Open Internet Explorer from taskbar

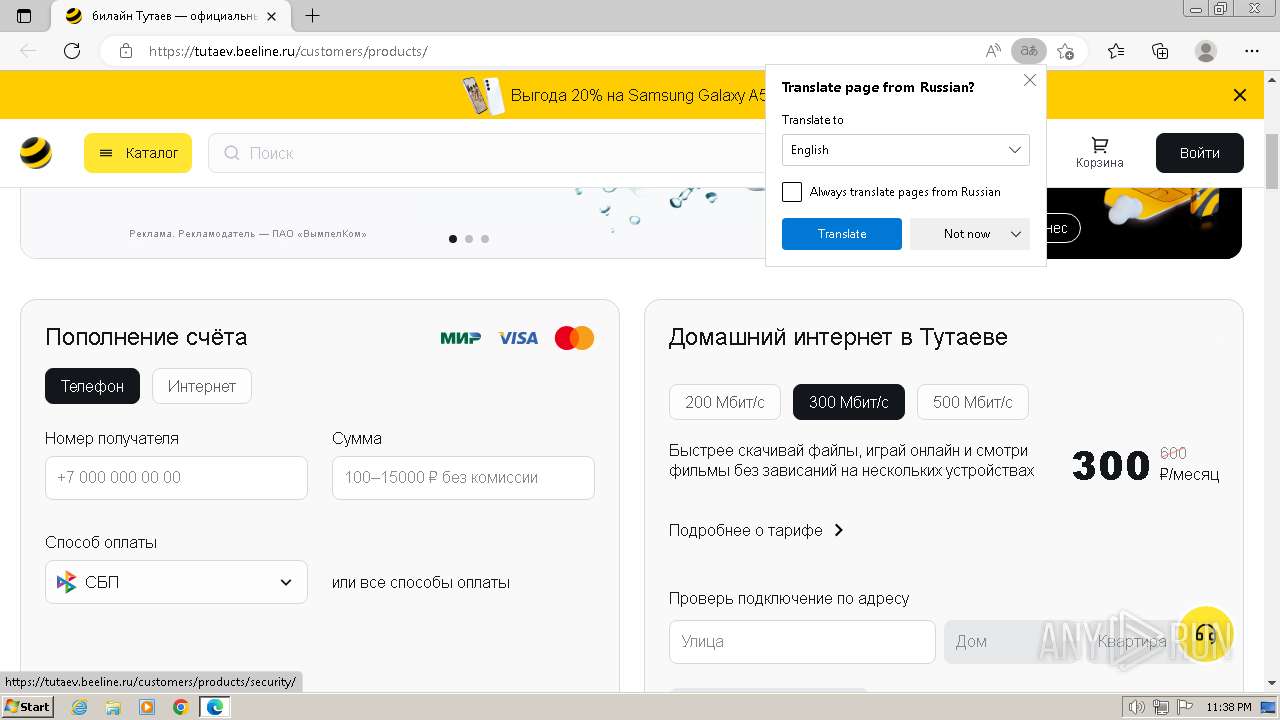click(x=79, y=707)
